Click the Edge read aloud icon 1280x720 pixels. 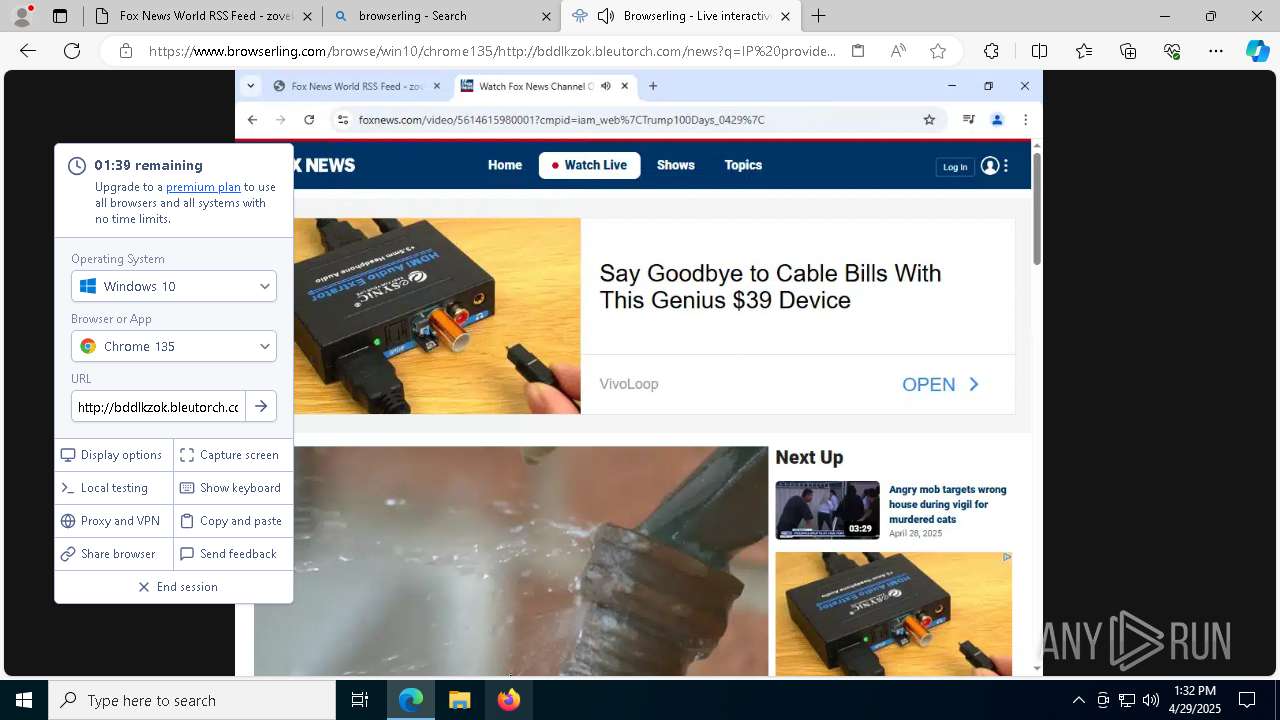click(898, 51)
